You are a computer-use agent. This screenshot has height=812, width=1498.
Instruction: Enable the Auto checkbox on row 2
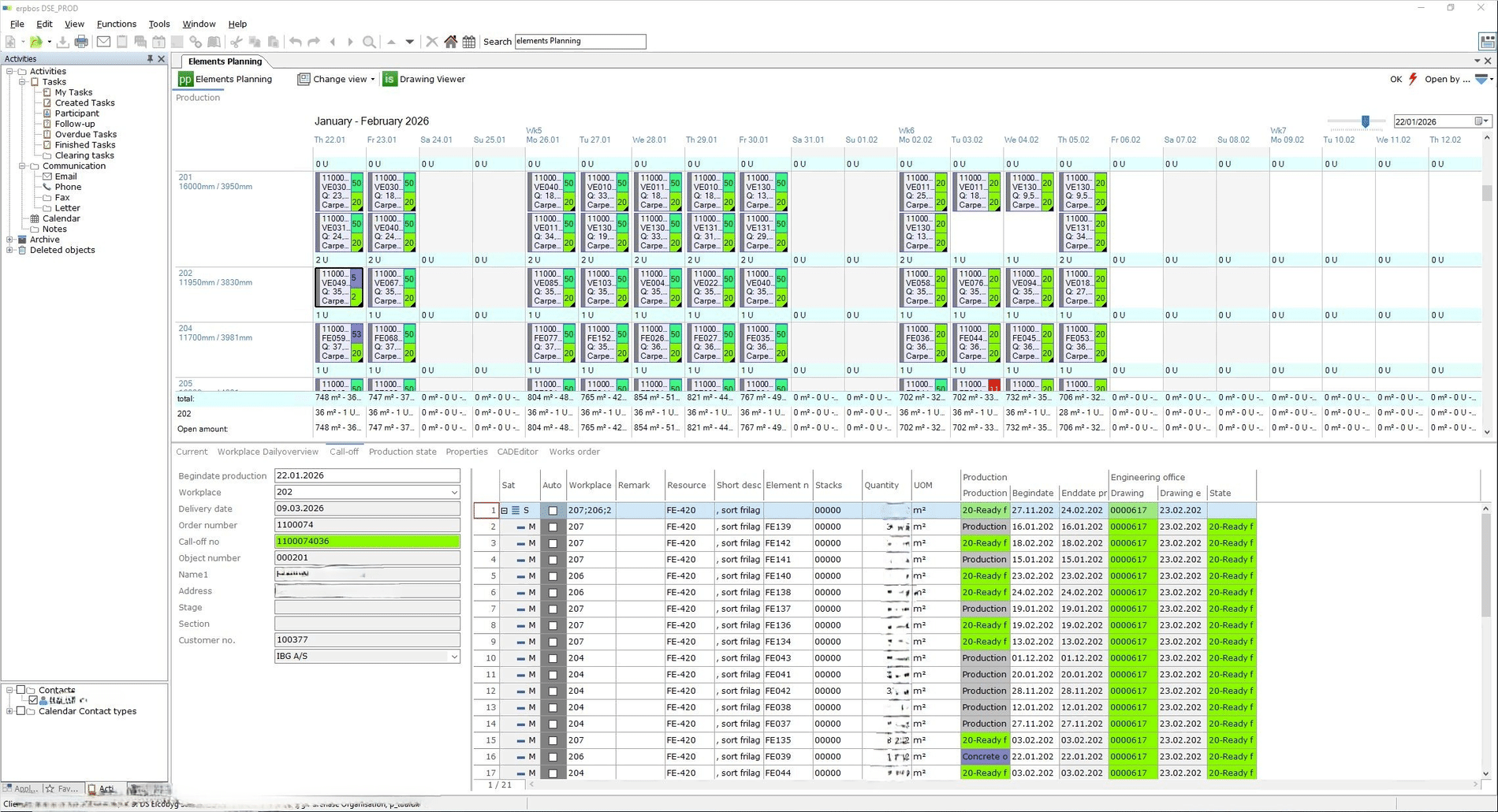click(x=553, y=527)
